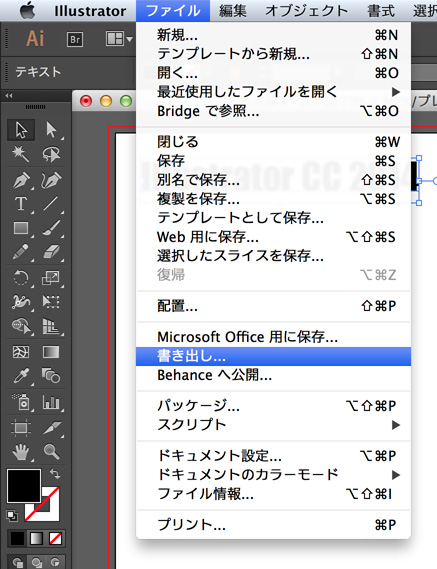The width and height of the screenshot is (437, 569).
Task: Select the Rotate tool
Action: tap(21, 278)
